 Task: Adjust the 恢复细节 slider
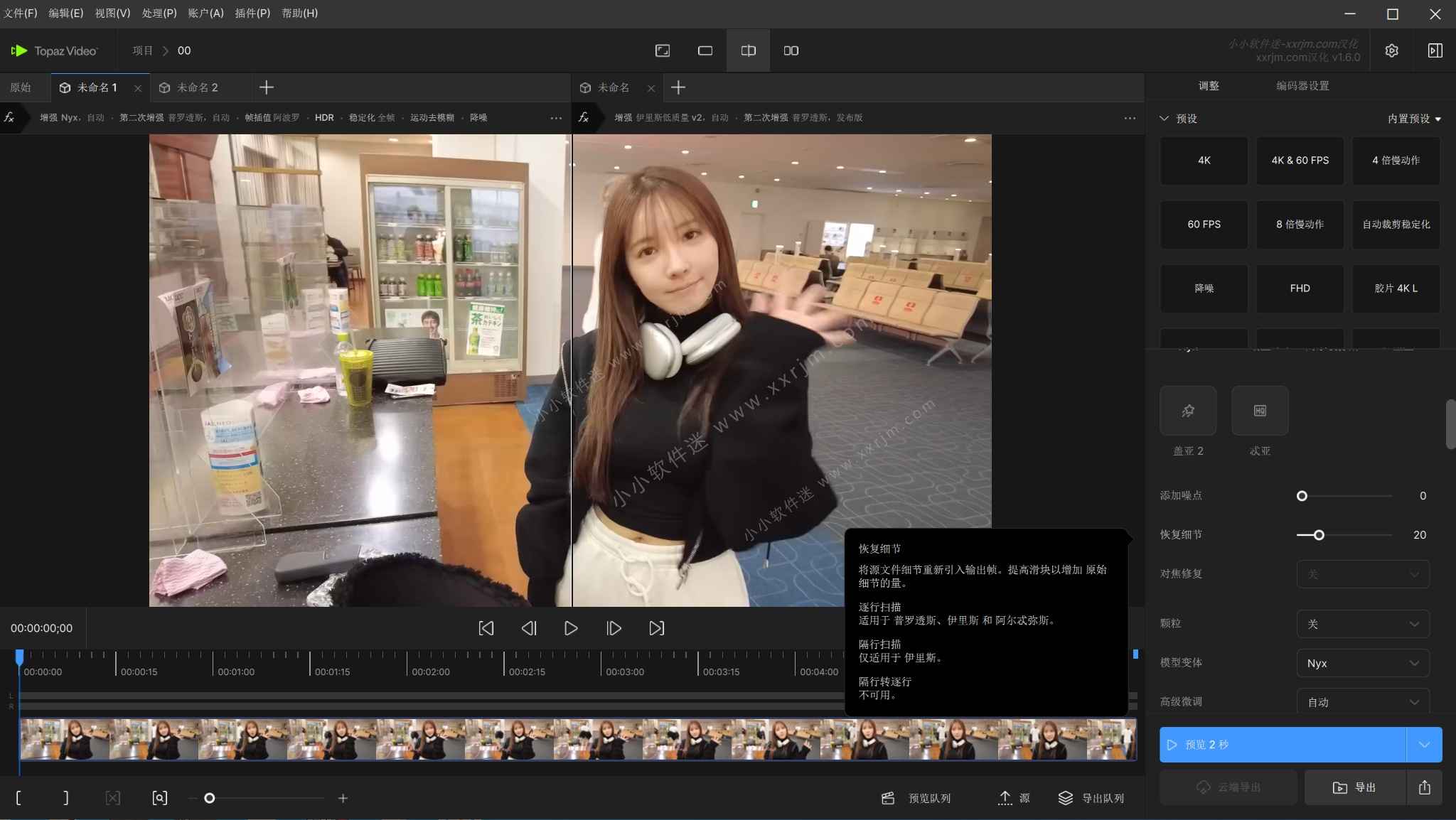pos(1344,535)
